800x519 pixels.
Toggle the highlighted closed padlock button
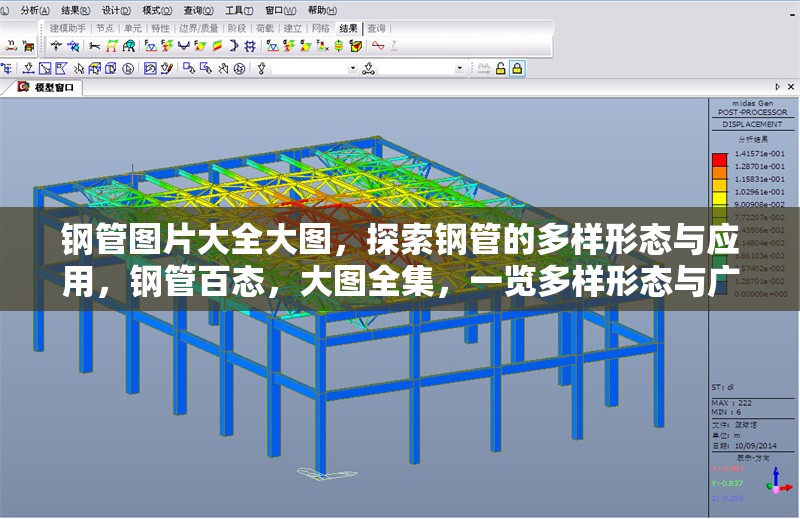pos(517,68)
